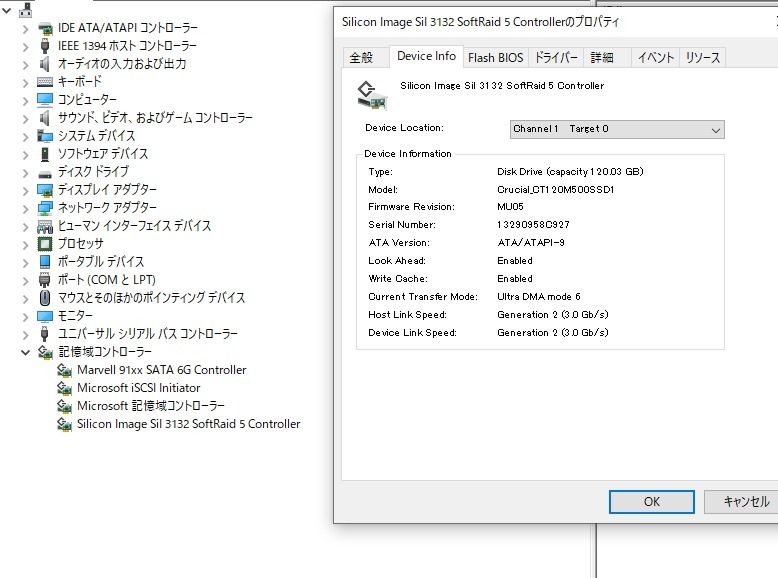Click the serial number 13290958C927
Viewport: 778px width, 578px height.
click(x=533, y=225)
